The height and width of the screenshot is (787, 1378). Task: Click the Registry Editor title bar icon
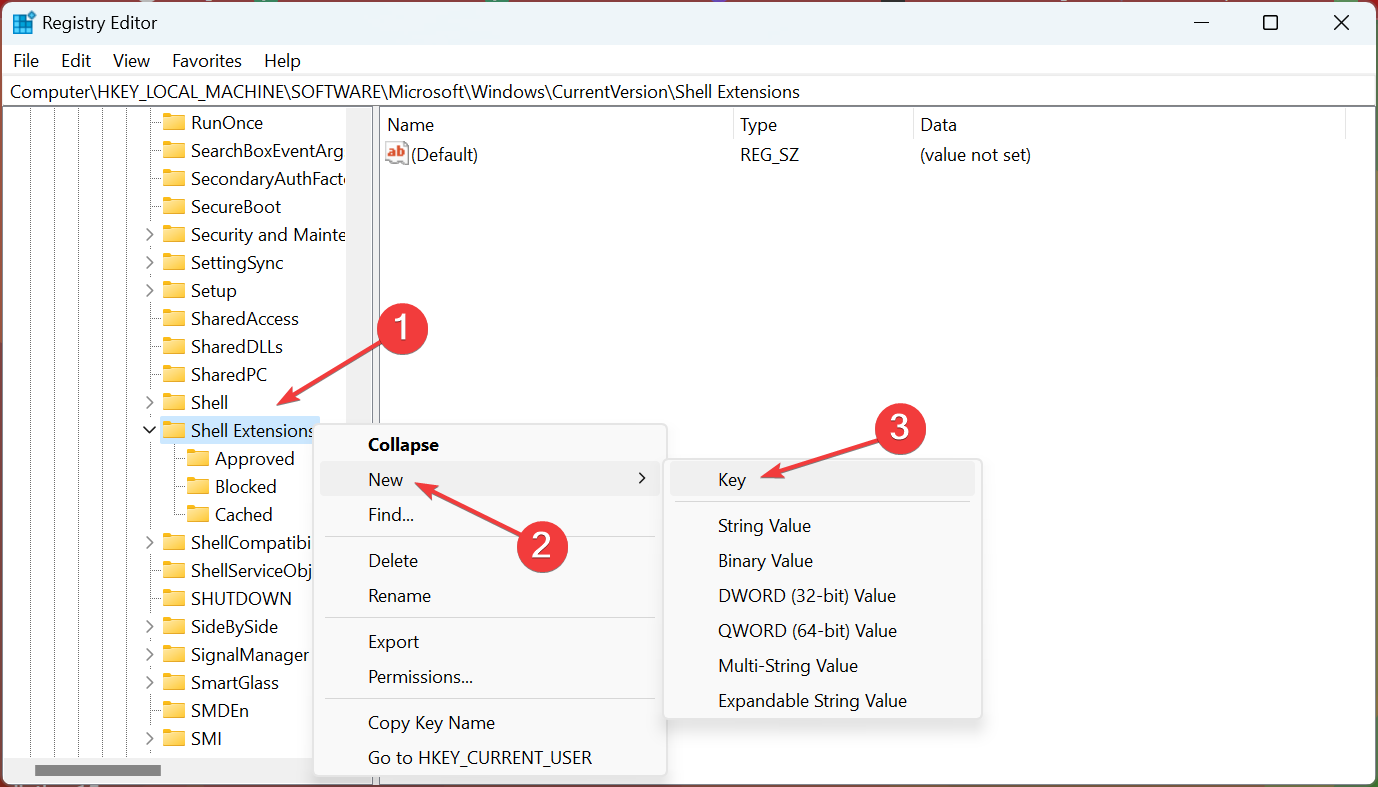(x=24, y=22)
